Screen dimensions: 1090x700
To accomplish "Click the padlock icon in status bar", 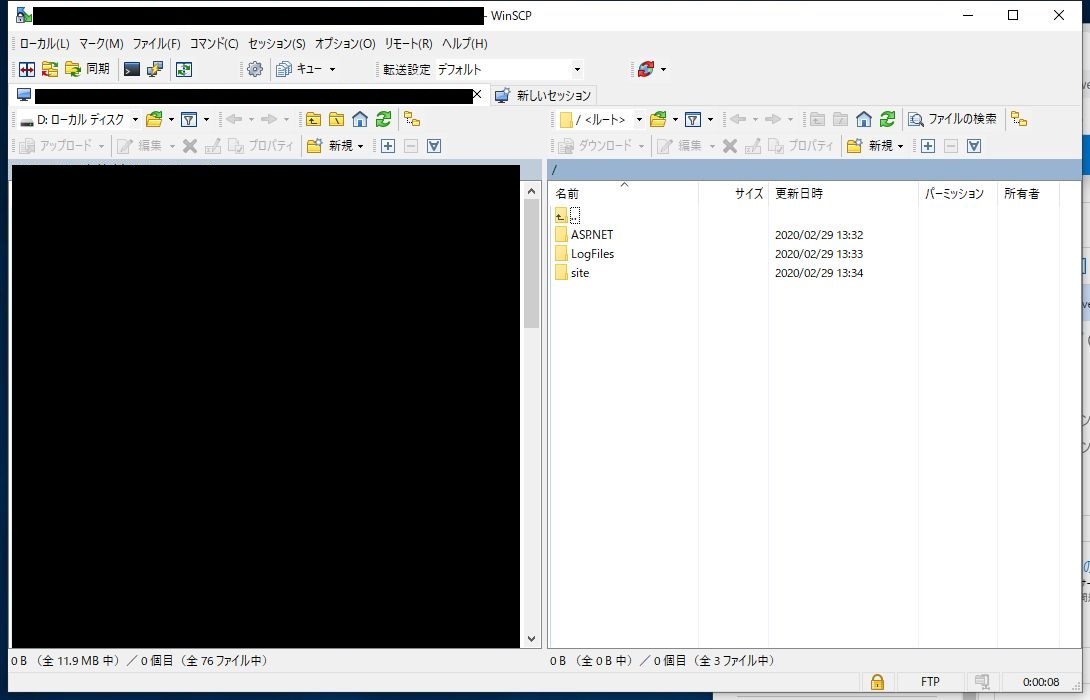I will point(877,682).
